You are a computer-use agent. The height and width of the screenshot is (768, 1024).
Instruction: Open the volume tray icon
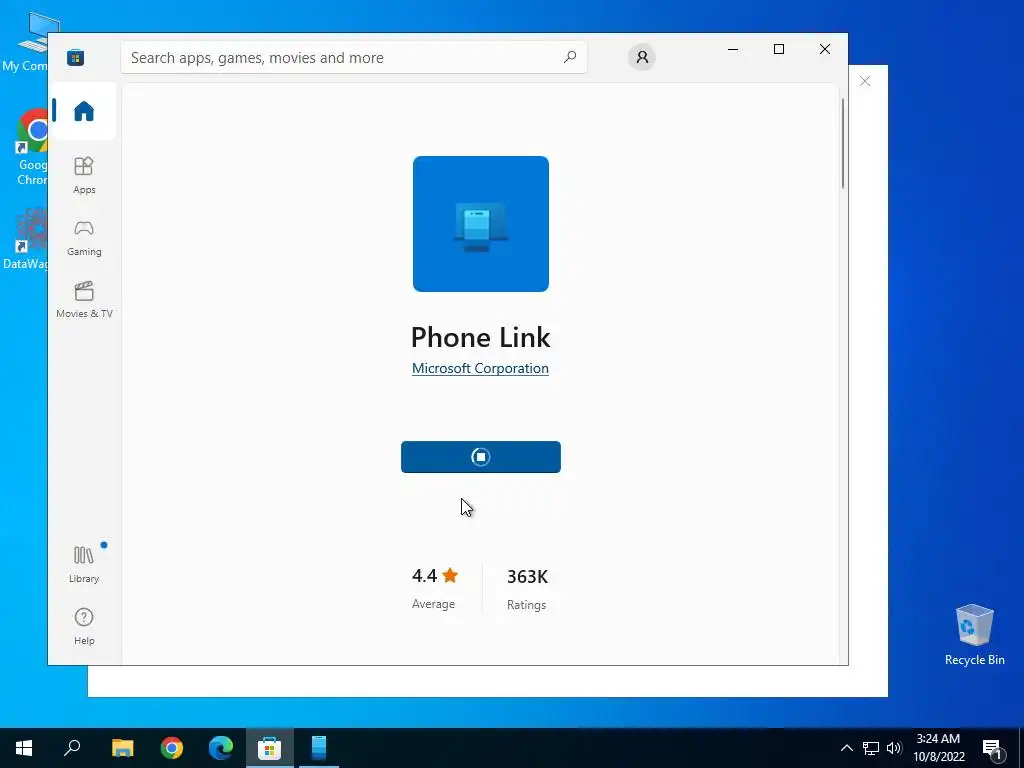pyautogui.click(x=894, y=748)
